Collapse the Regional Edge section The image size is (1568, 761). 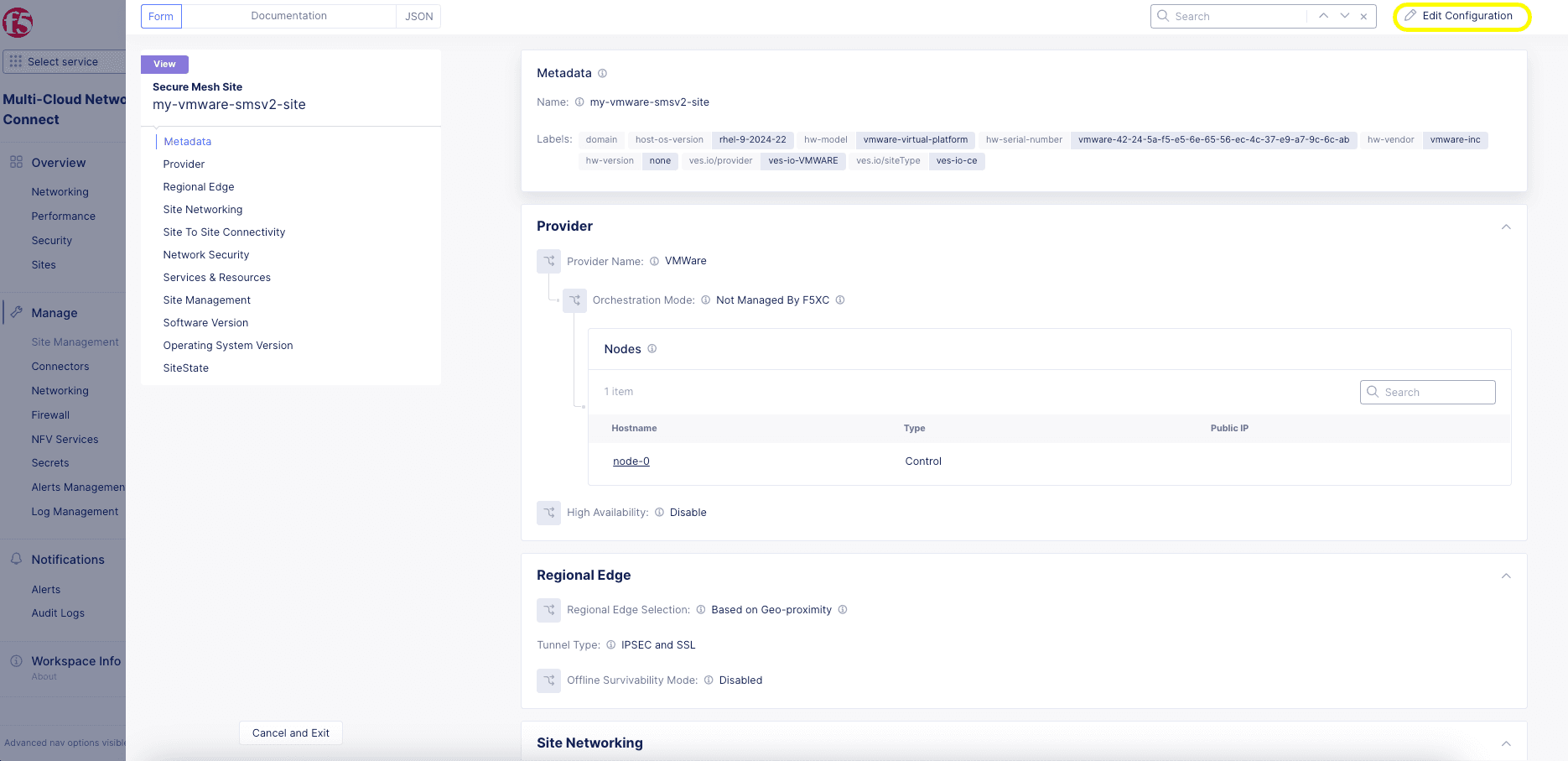1506,576
